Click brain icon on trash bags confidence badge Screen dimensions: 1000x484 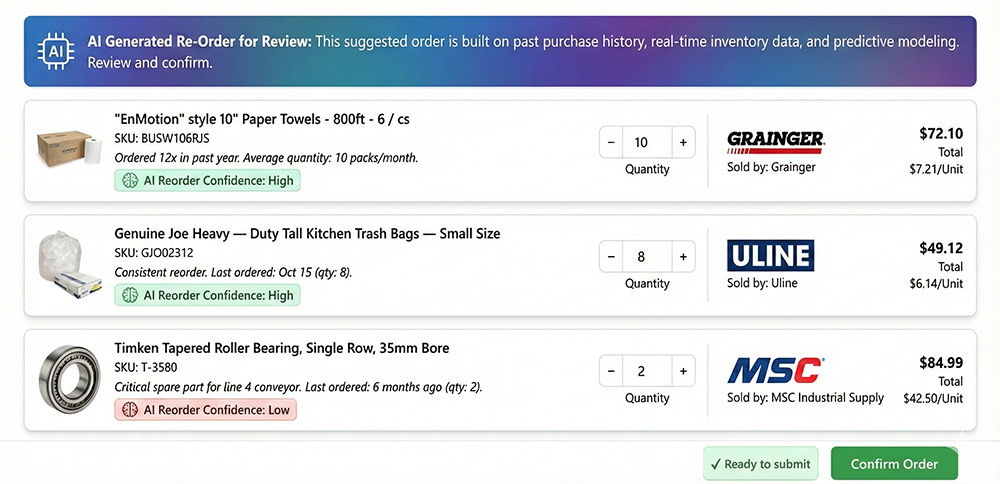point(128,295)
